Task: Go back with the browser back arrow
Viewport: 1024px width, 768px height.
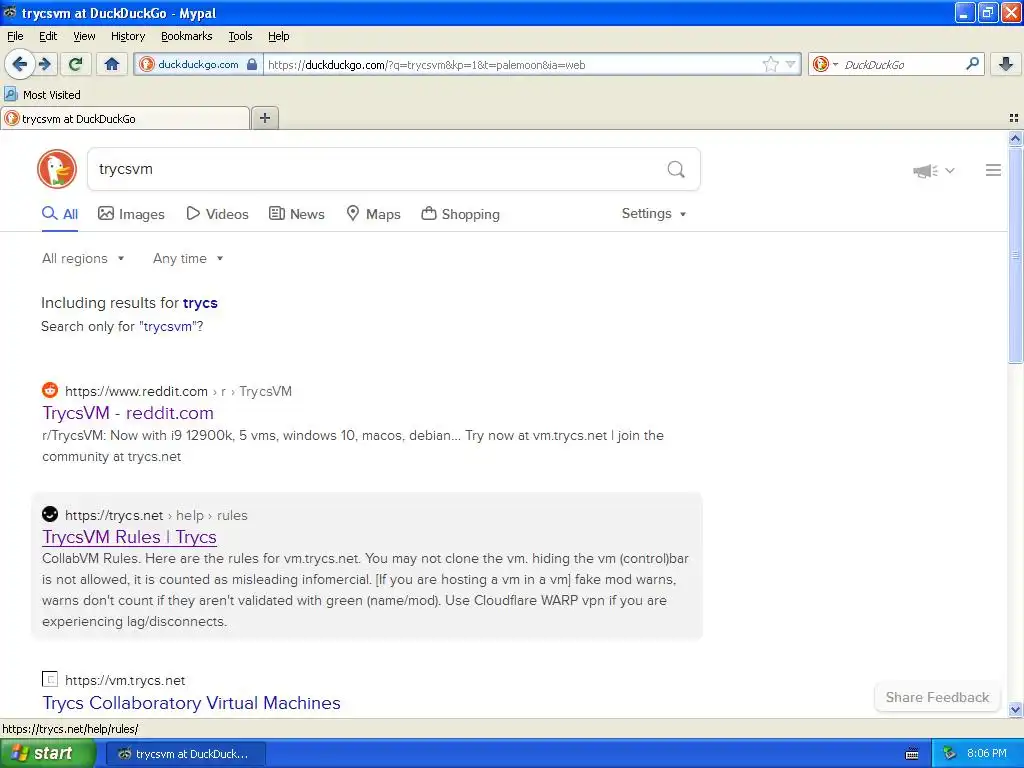Action: tap(19, 64)
